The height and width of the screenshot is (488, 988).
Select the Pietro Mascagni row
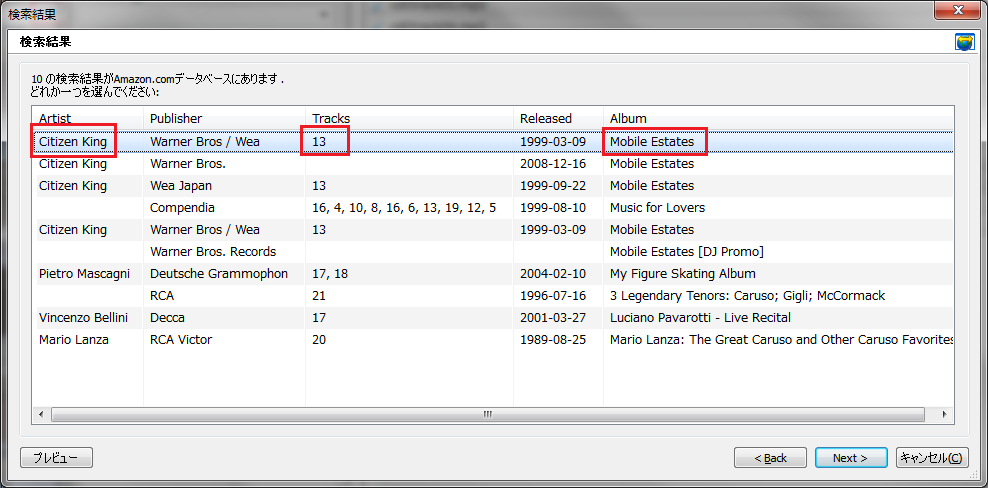click(x=493, y=274)
